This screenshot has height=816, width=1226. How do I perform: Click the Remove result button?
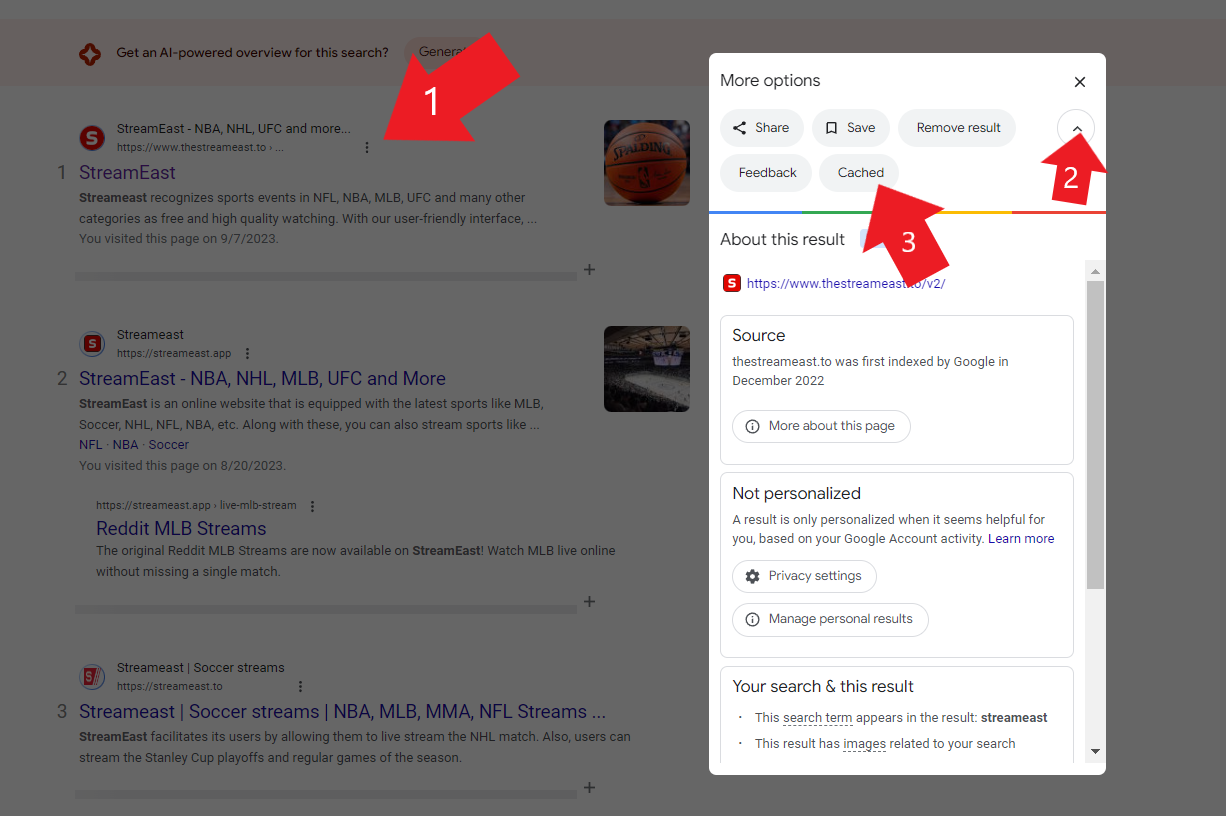tap(956, 128)
